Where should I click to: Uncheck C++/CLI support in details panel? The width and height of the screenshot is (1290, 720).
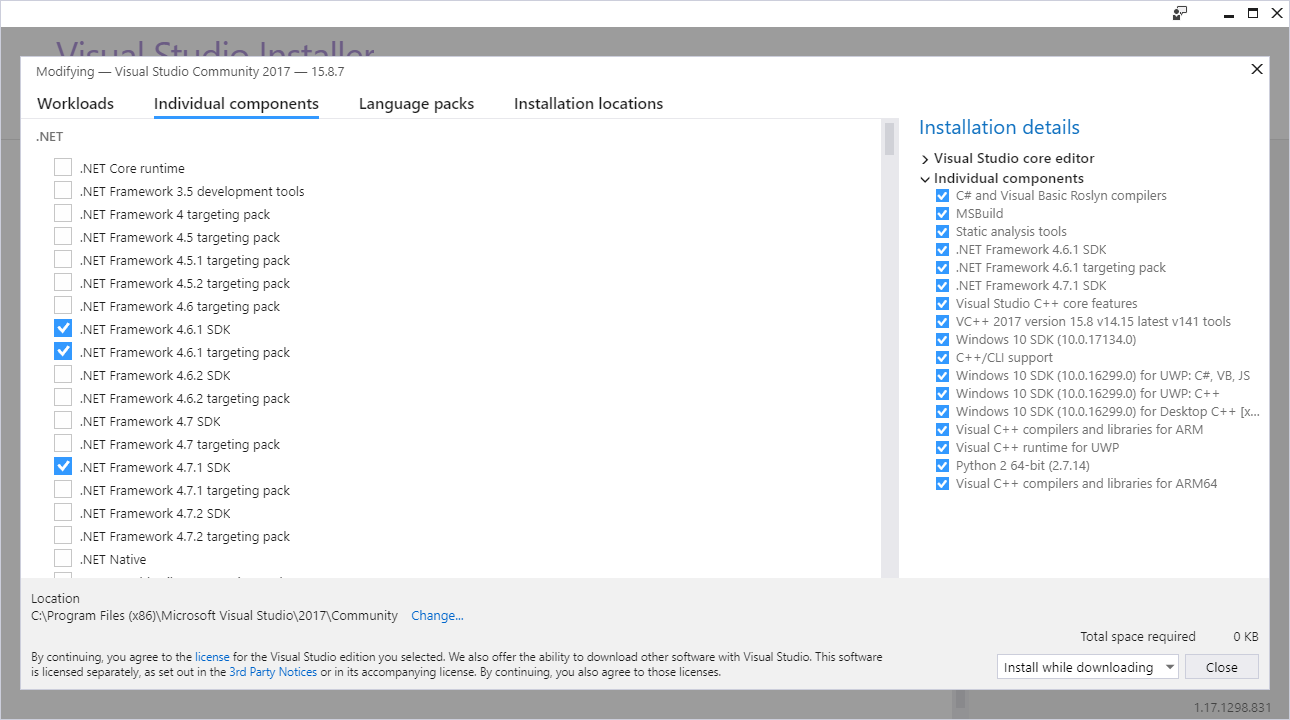click(942, 358)
